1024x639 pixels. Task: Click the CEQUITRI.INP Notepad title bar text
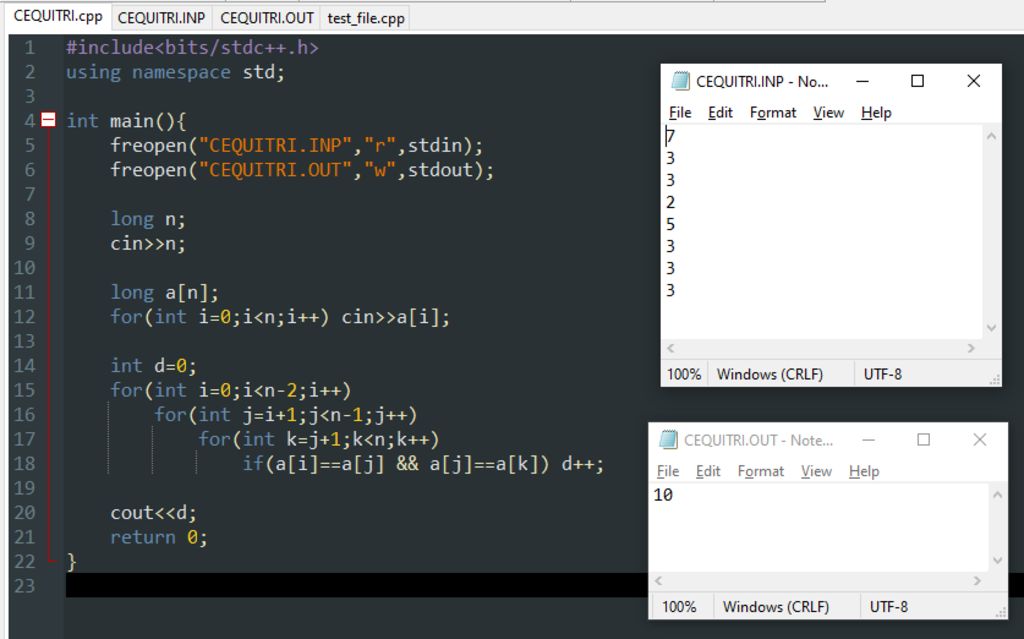point(761,82)
